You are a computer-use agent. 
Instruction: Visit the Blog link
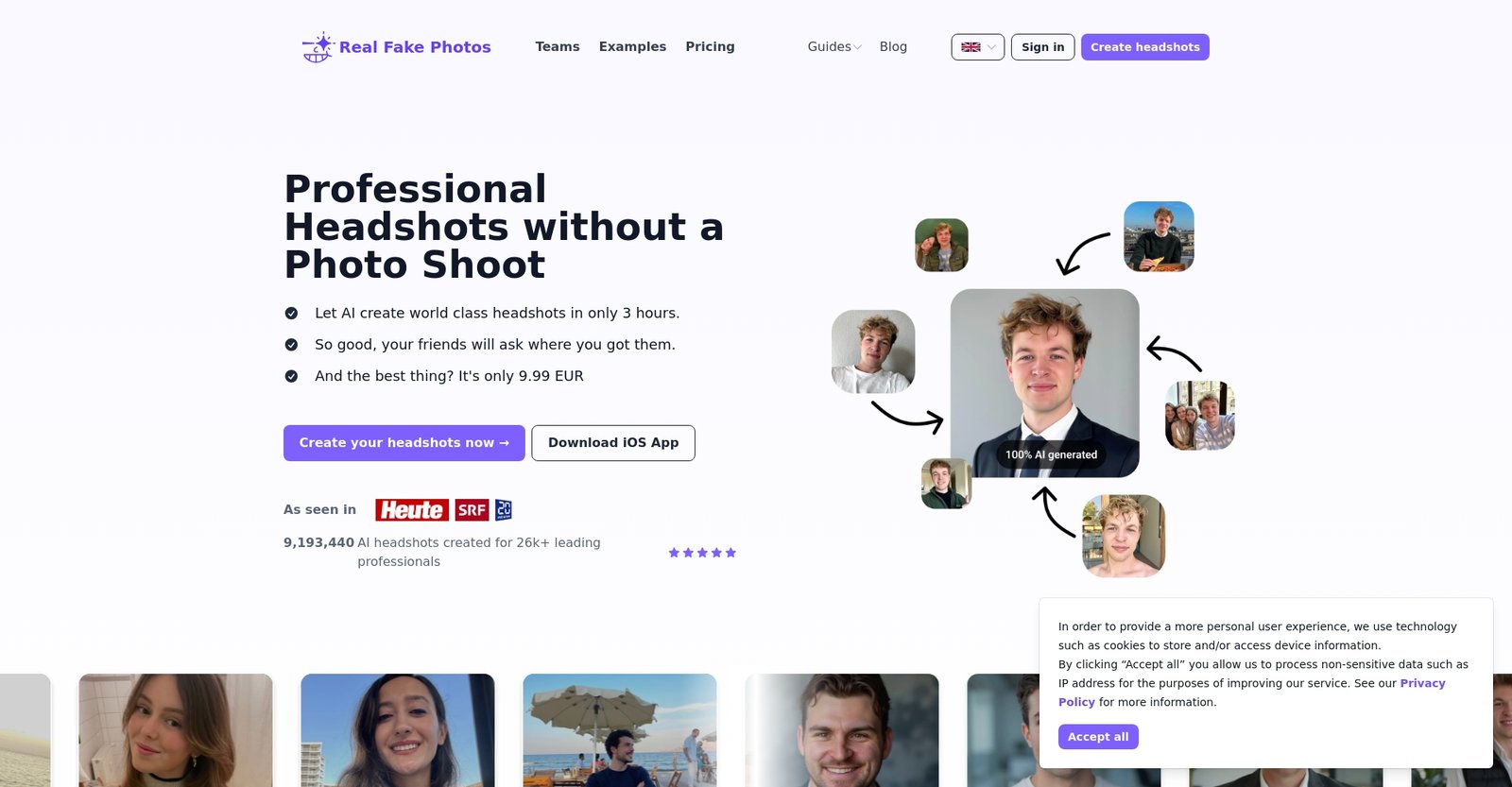pos(893,47)
